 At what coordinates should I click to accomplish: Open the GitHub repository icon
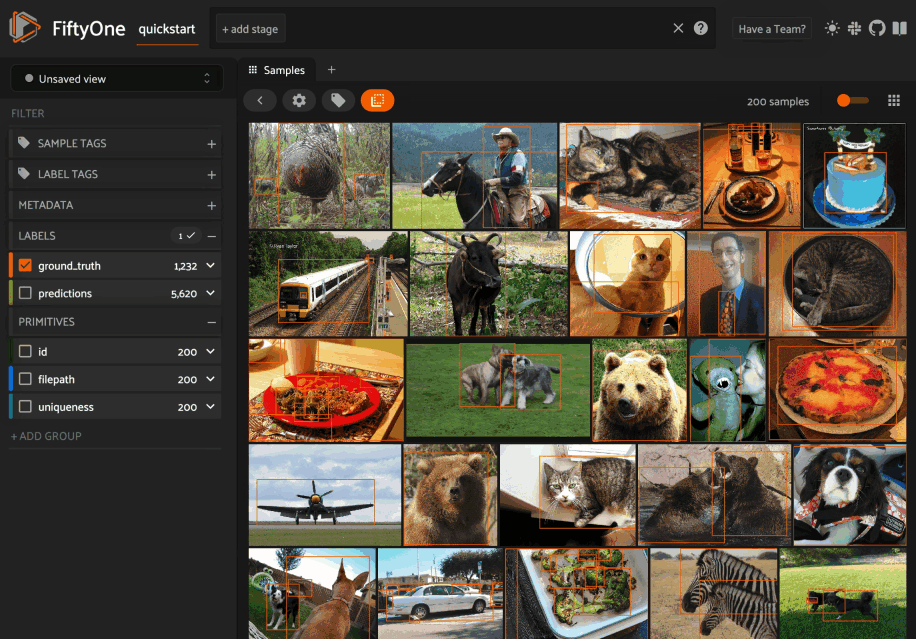point(877,28)
